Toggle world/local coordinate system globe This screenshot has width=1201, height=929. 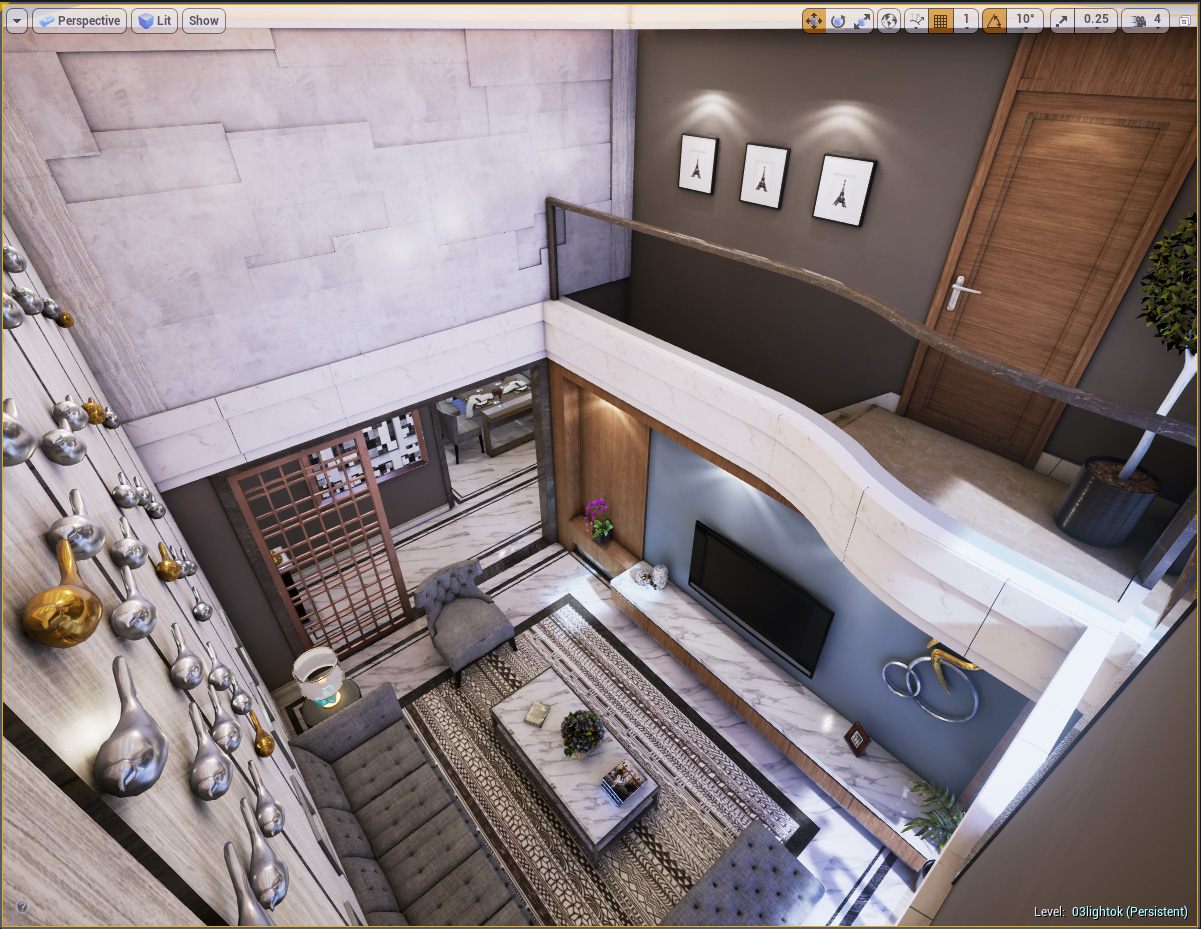coord(889,20)
